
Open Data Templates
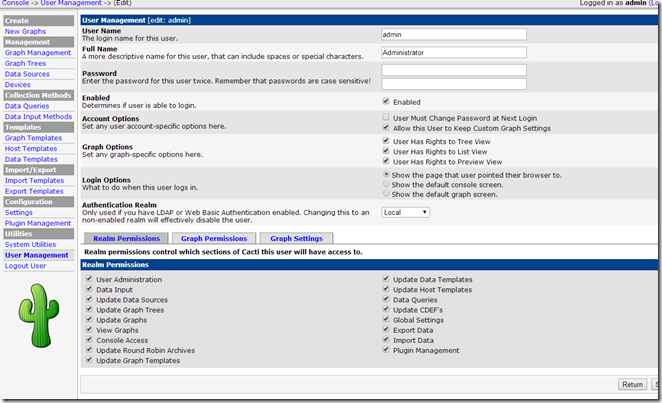pos(31,159)
